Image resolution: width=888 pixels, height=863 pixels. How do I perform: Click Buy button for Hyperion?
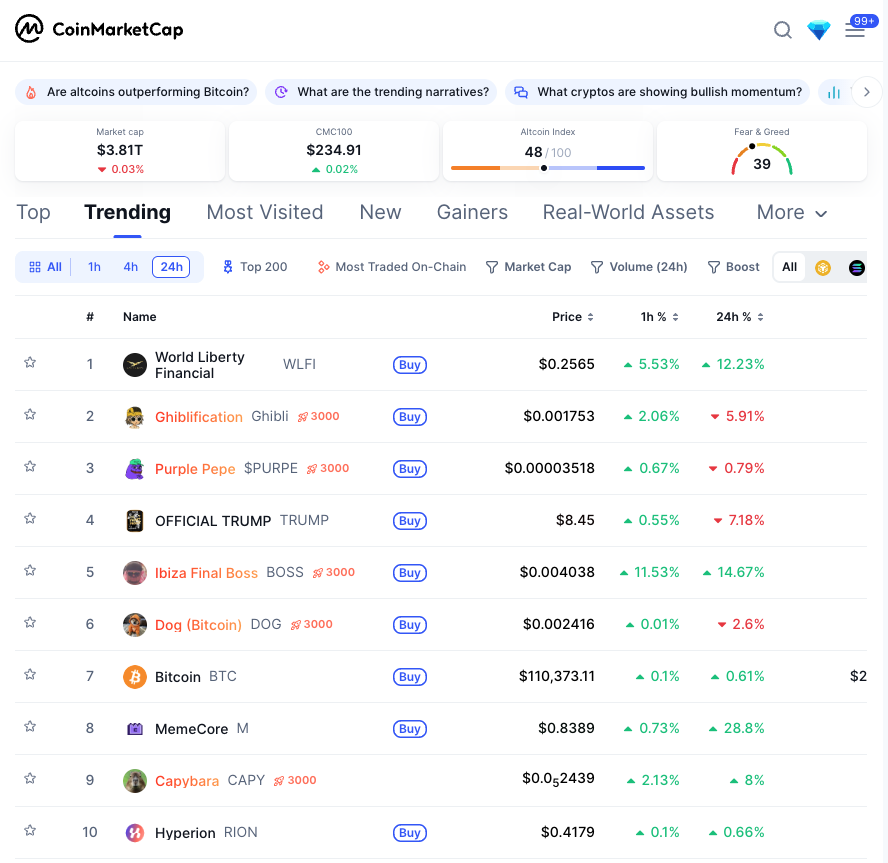(x=409, y=833)
